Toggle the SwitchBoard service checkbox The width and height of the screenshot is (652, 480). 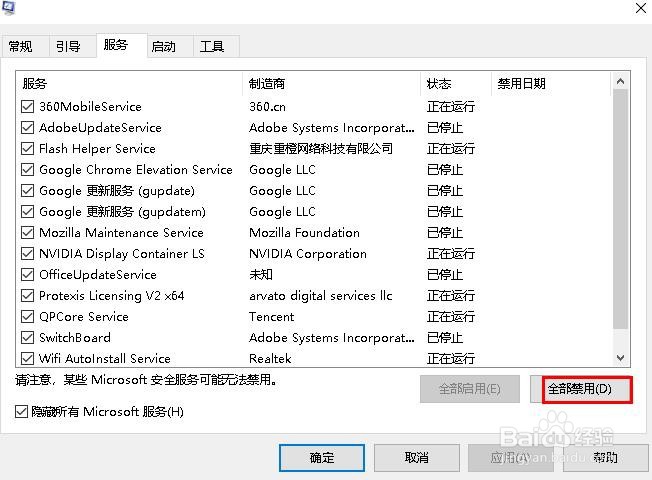pos(27,337)
